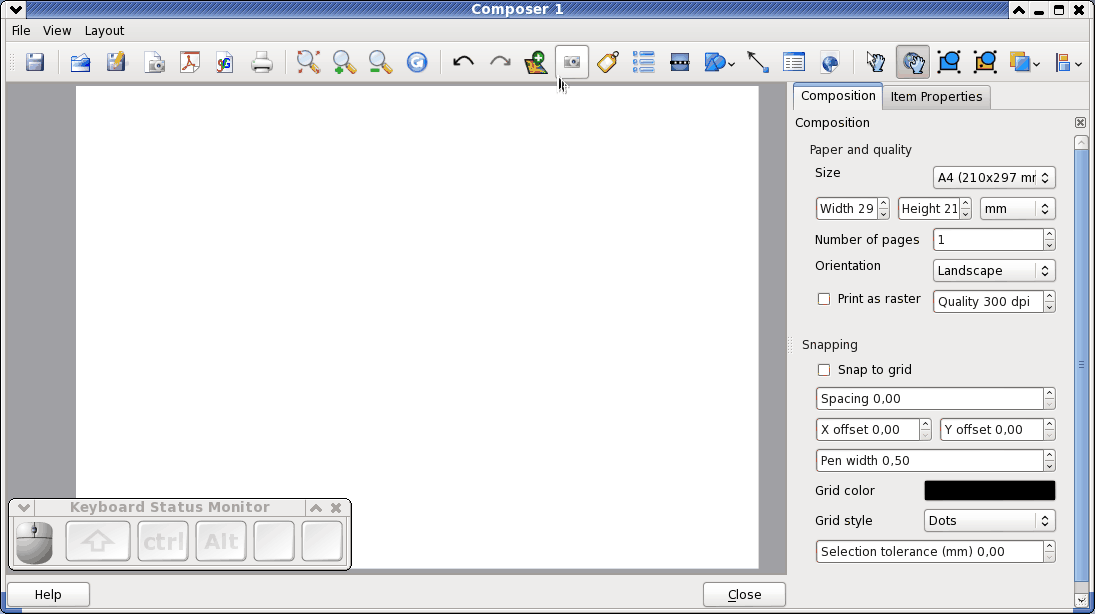
Task: Open the paper Size A4 dropdown
Action: click(x=994, y=177)
